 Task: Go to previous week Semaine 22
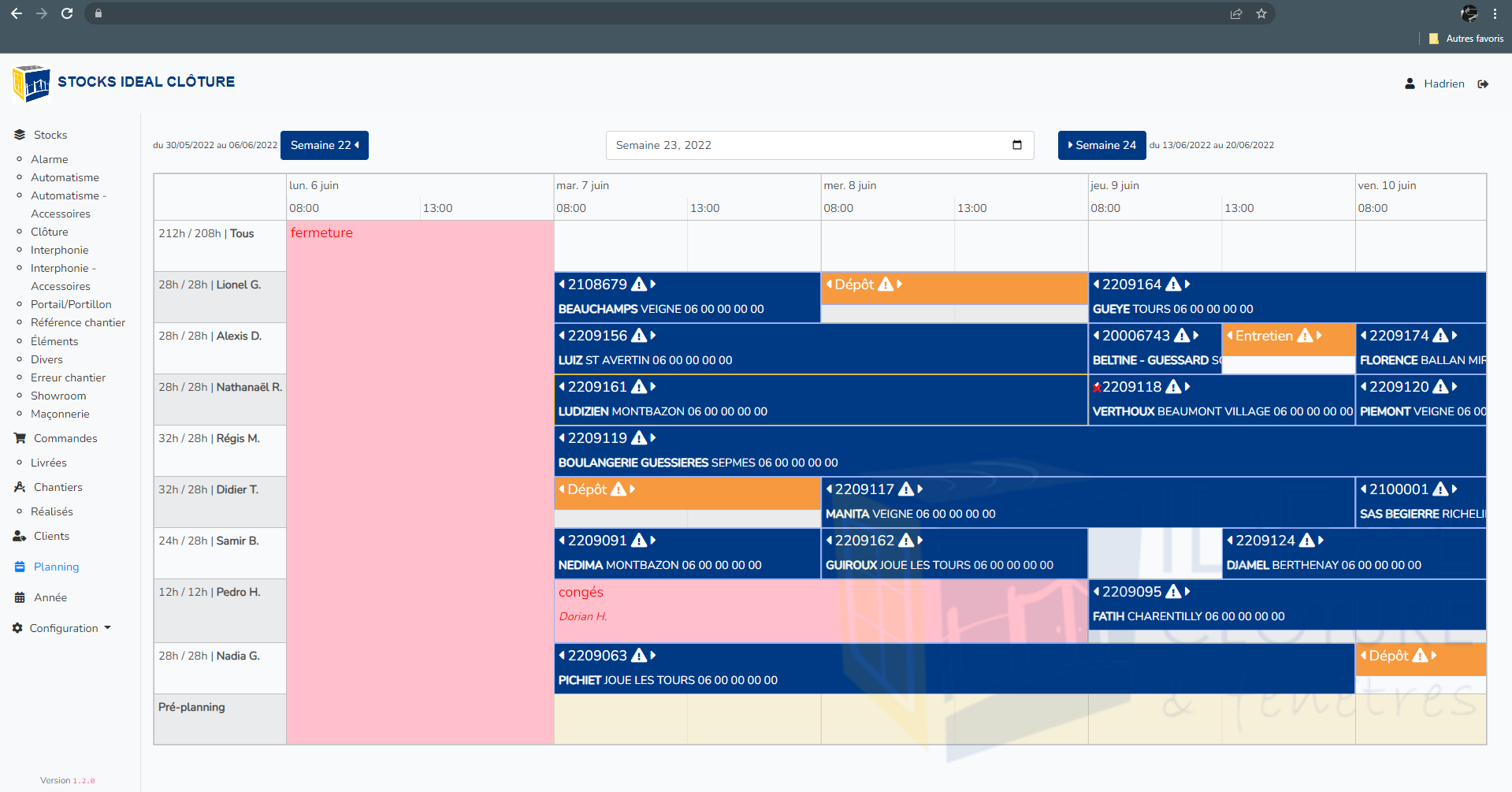click(x=324, y=145)
